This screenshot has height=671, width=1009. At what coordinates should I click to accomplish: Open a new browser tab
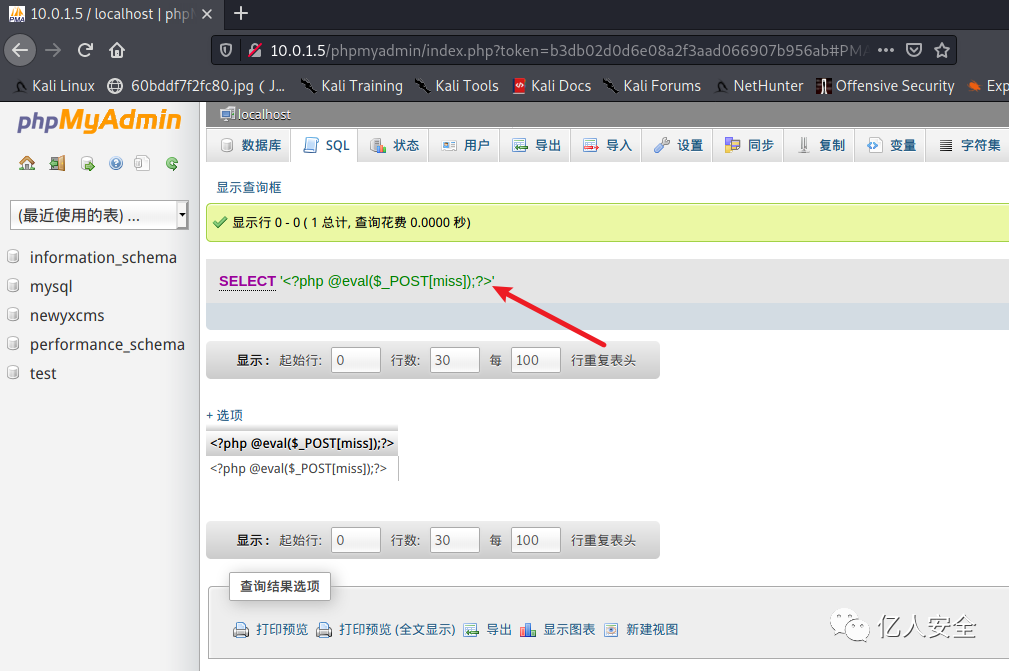(241, 14)
